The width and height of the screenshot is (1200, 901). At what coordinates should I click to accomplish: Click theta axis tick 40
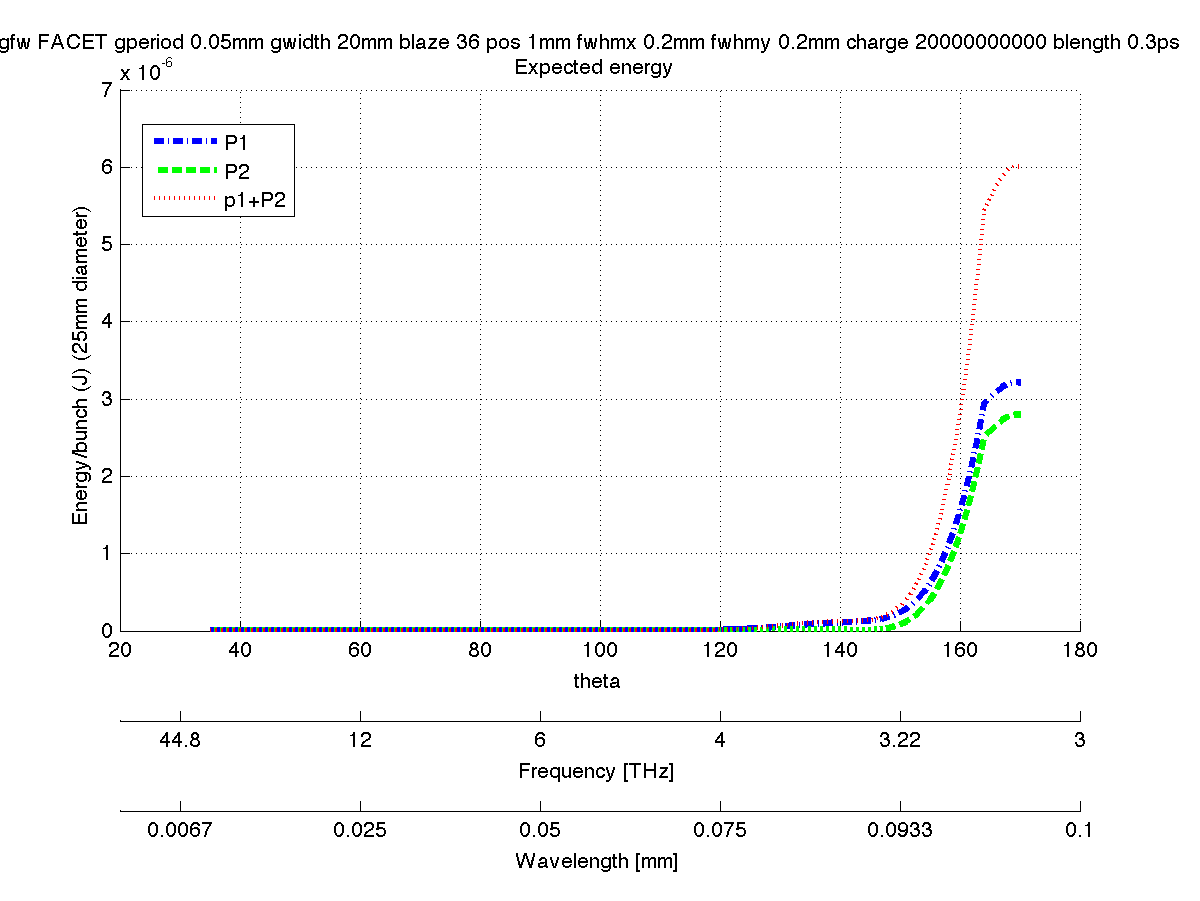240,650
